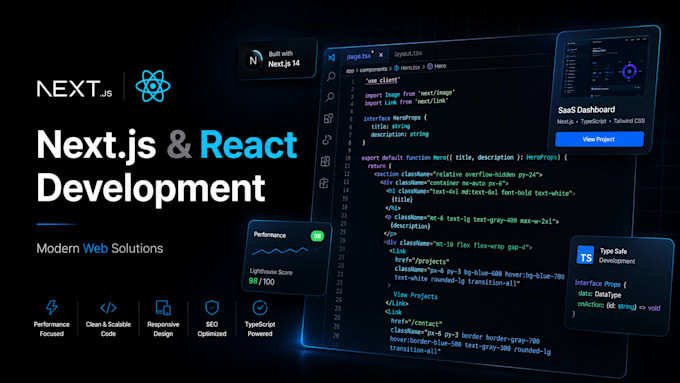Screen dimensions: 680x383
Task: Click the blue TS TypeScript icon
Action: coord(585,255)
